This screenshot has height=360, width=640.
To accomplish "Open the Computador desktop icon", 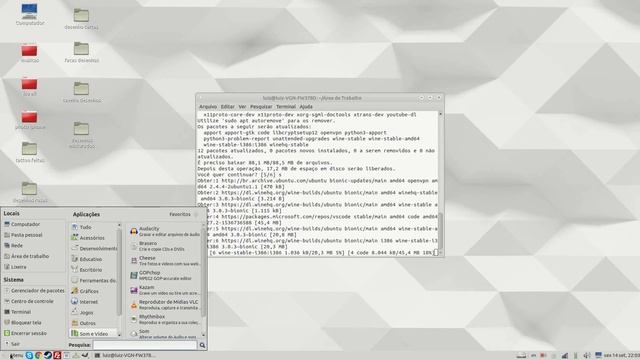I will tap(30, 15).
